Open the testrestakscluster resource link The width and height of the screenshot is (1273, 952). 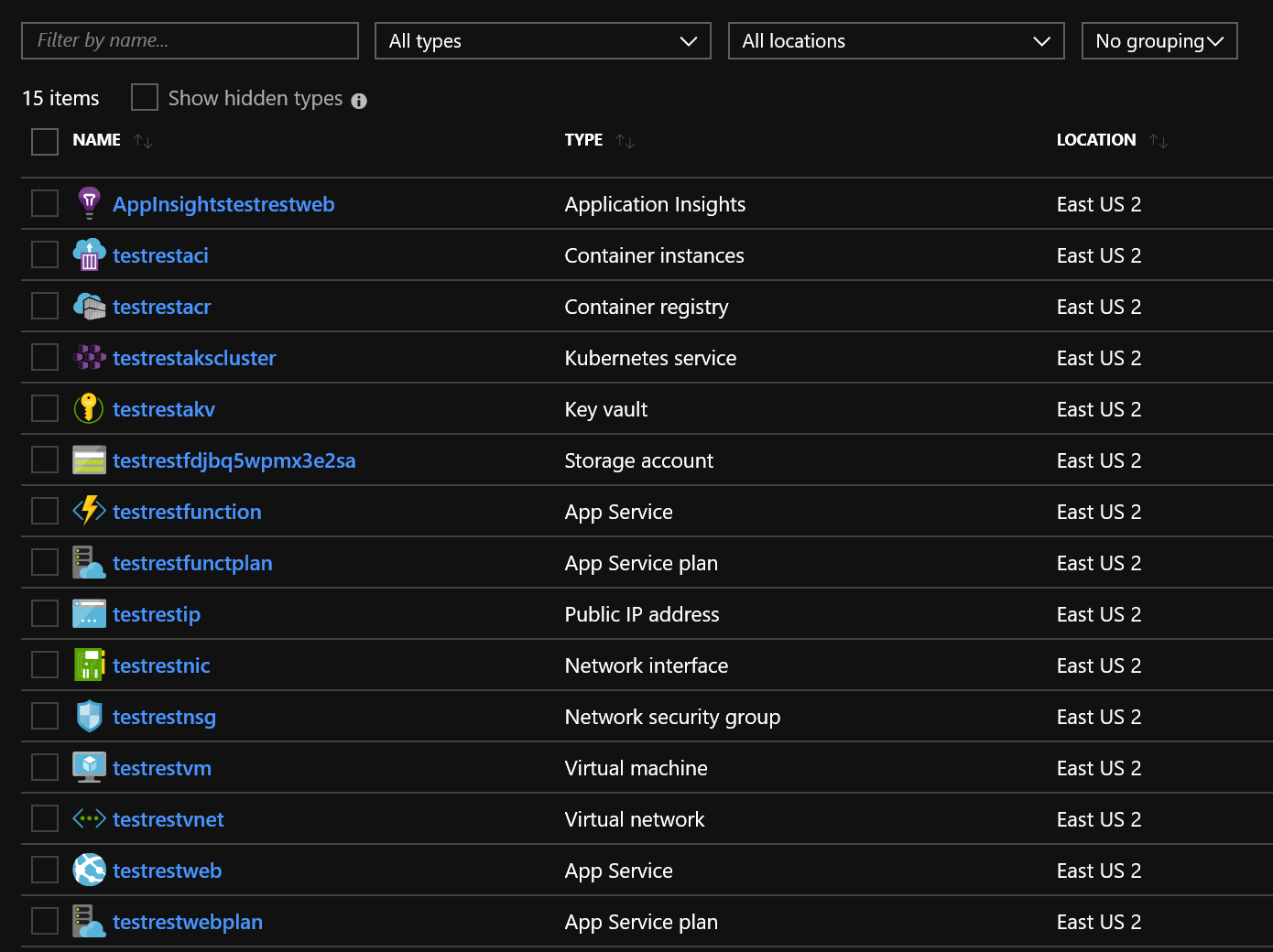194,358
